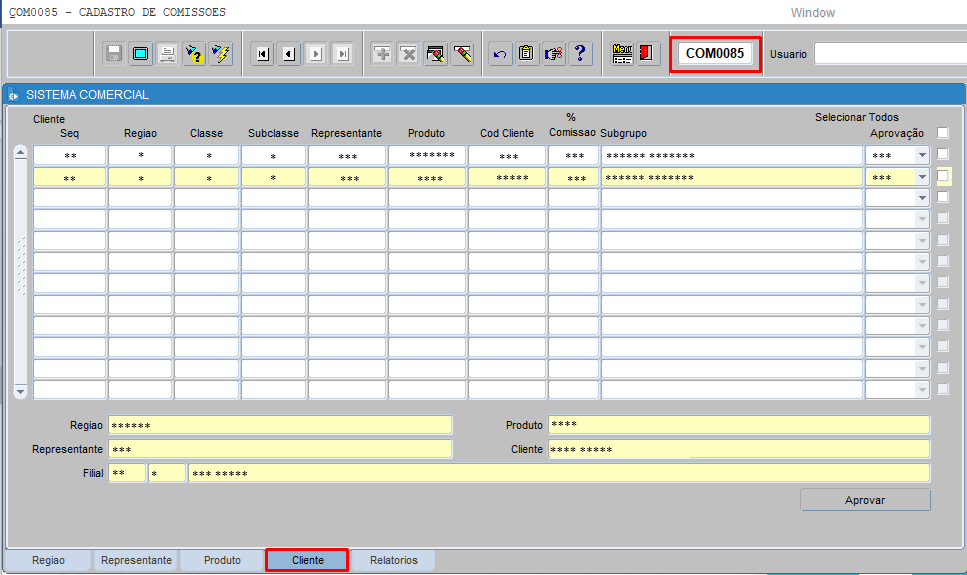The image size is (967, 575).
Task: Click the Delete Record X icon
Action: tap(408, 54)
